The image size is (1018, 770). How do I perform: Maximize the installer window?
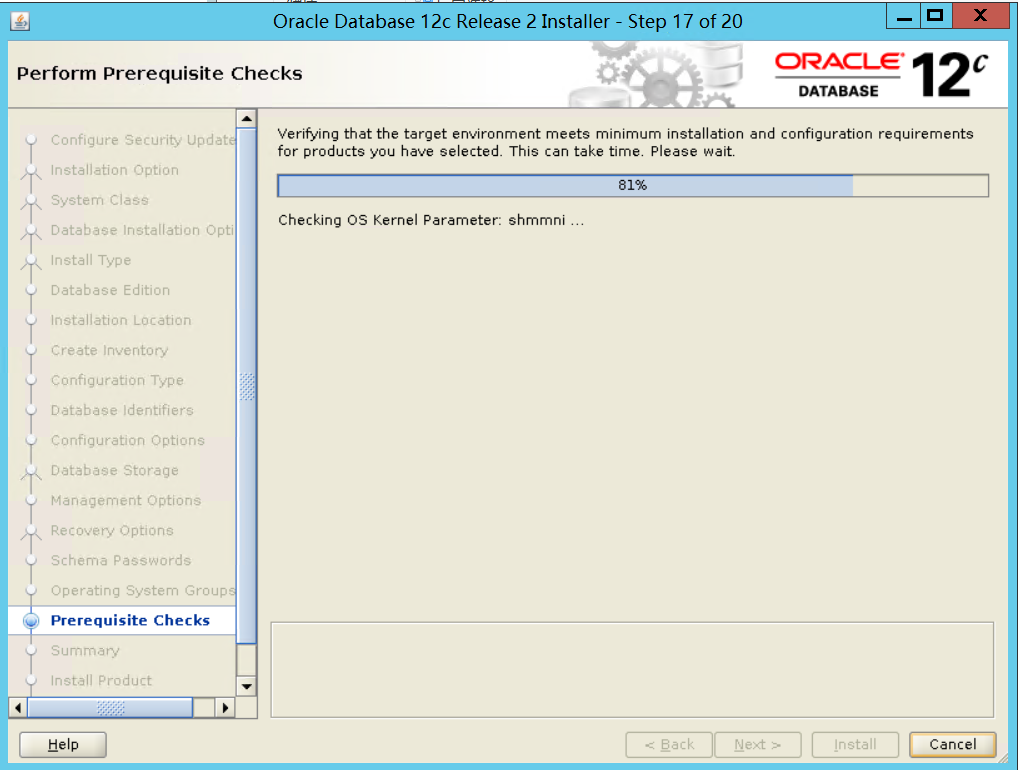click(x=936, y=16)
